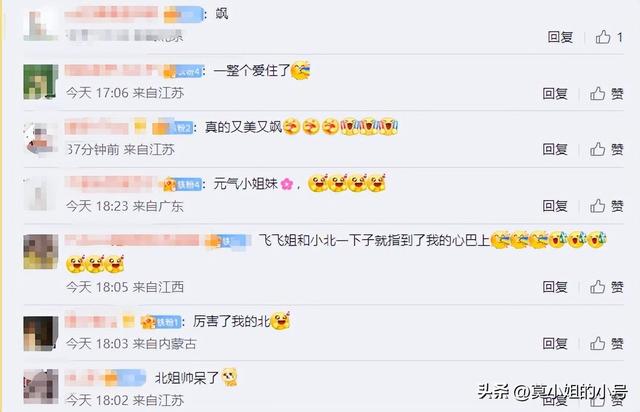Viewport: 640px width, 412px height.
Task: Open username of the 飞飞姐 commenter
Action: (x=132, y=241)
